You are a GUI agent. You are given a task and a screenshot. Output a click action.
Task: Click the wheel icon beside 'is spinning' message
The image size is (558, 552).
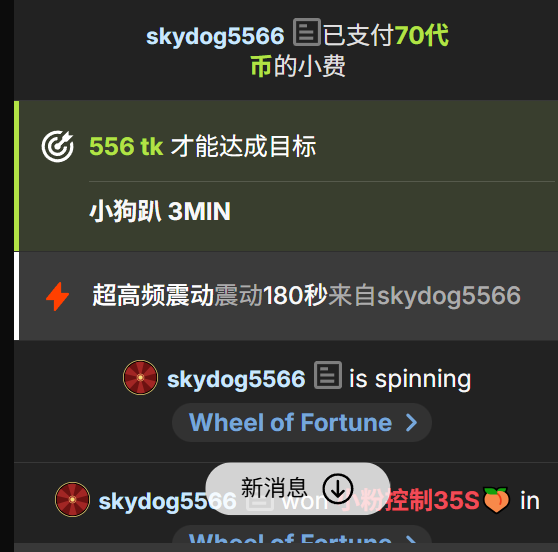141,378
